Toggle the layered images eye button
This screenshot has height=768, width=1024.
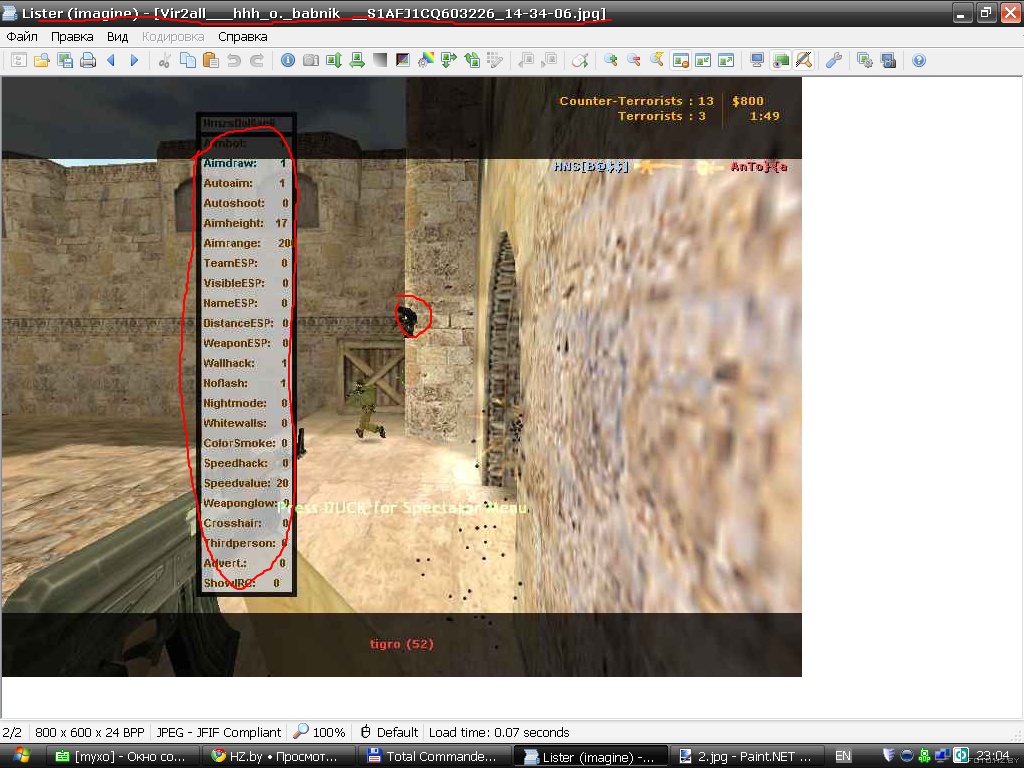coord(780,61)
